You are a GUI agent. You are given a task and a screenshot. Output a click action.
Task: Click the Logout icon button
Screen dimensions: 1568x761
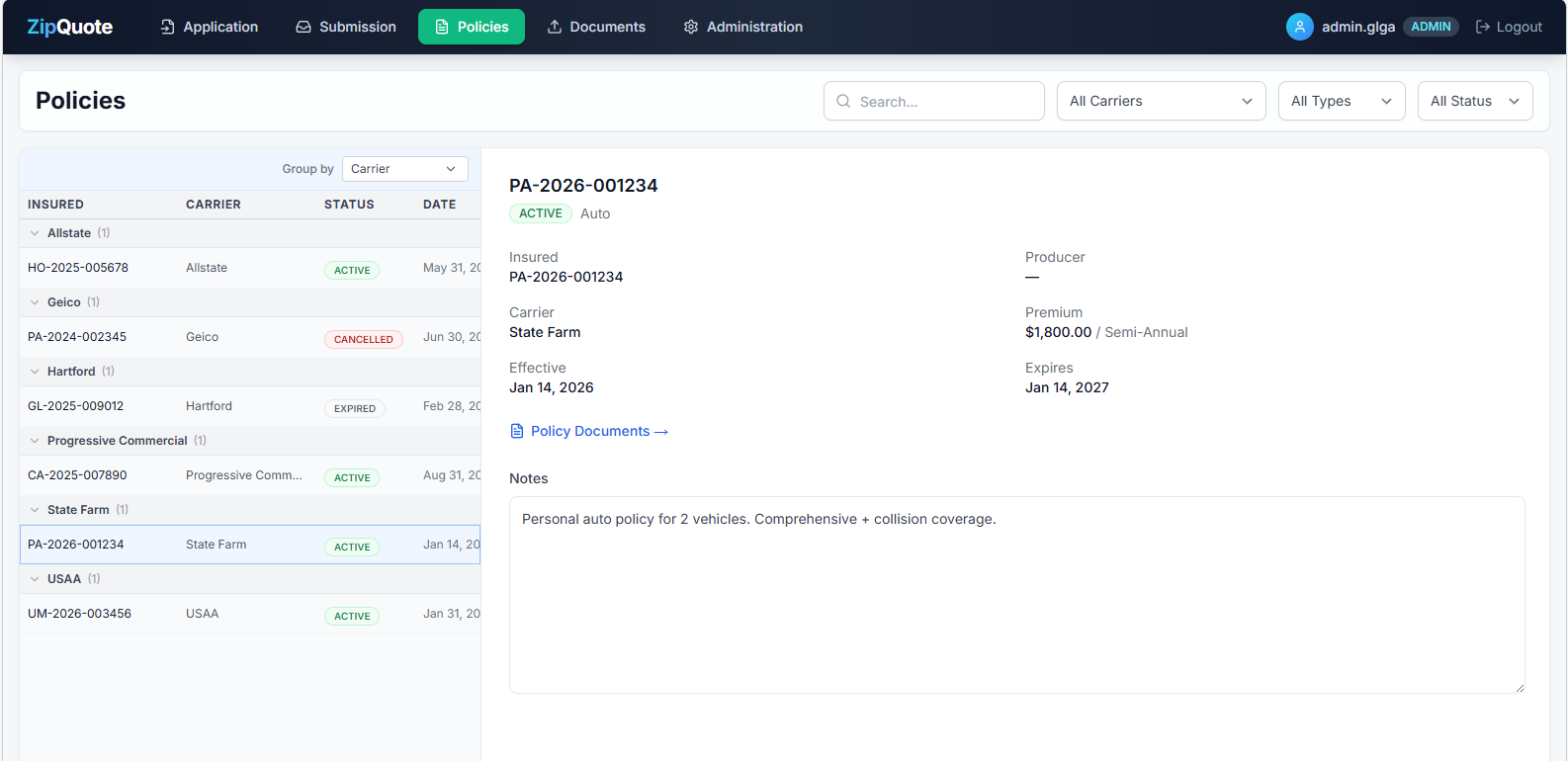(1482, 27)
